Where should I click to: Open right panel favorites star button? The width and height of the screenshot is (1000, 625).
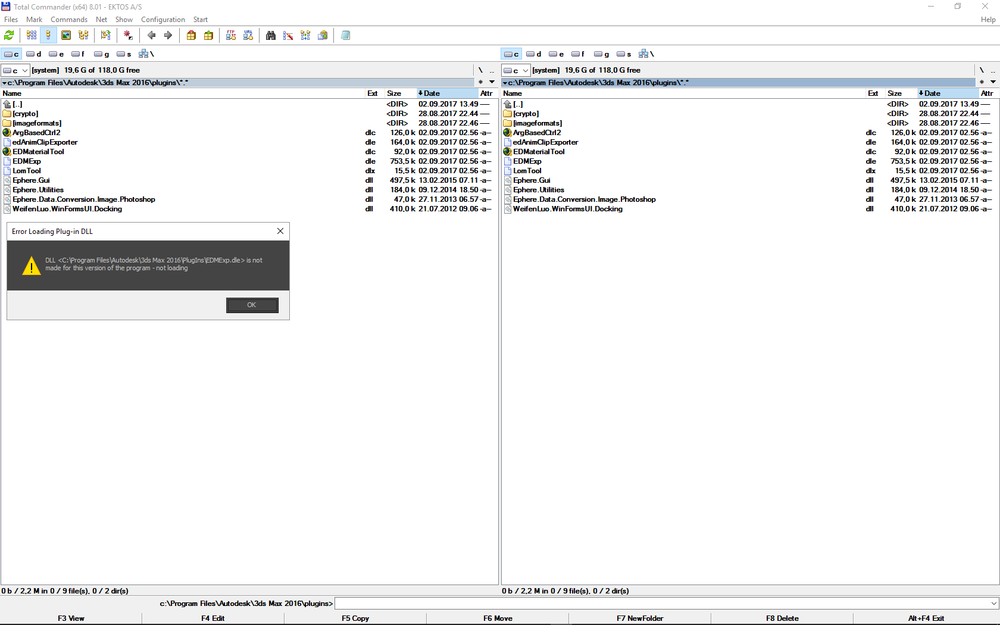pyautogui.click(x=982, y=82)
